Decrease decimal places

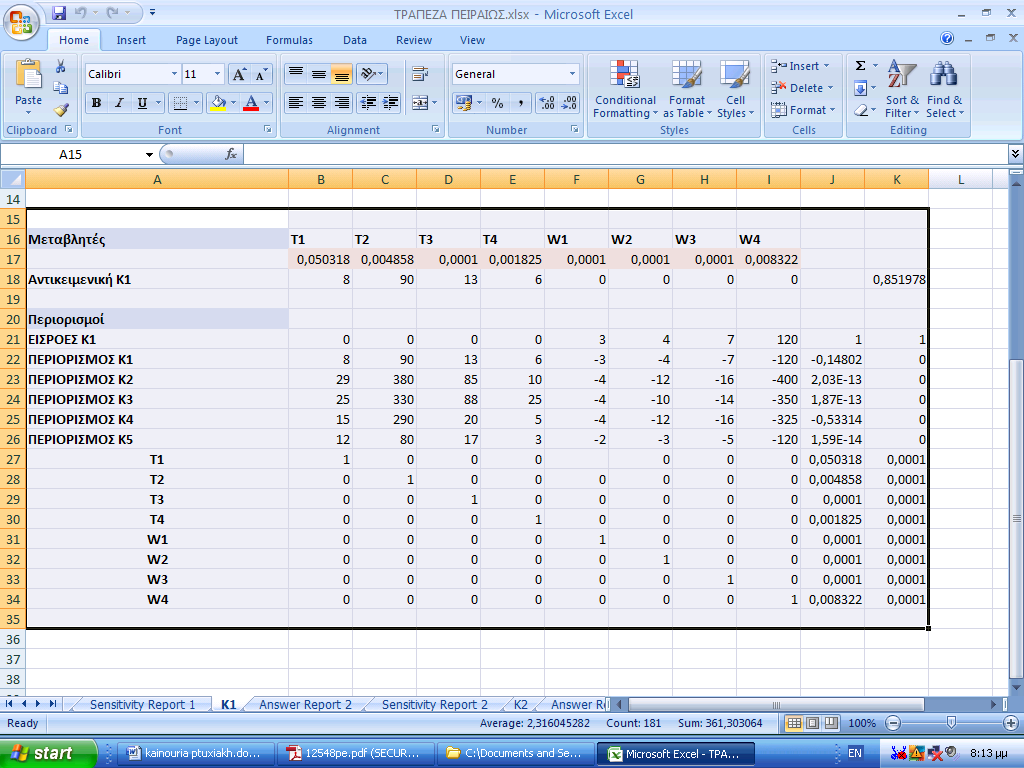tap(569, 103)
